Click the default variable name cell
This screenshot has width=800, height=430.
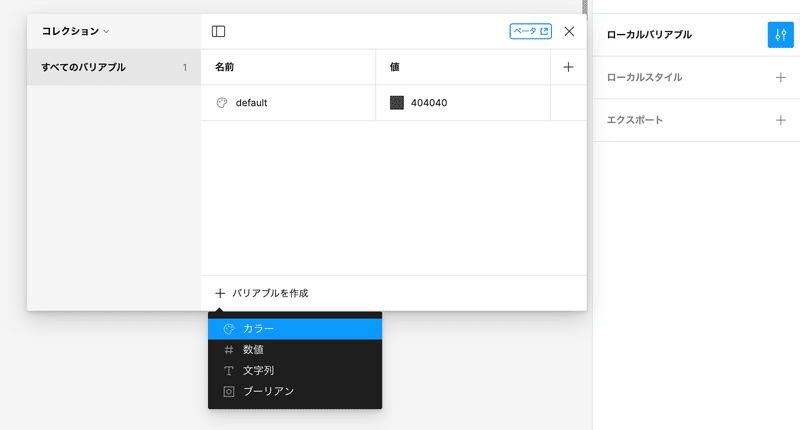click(251, 103)
